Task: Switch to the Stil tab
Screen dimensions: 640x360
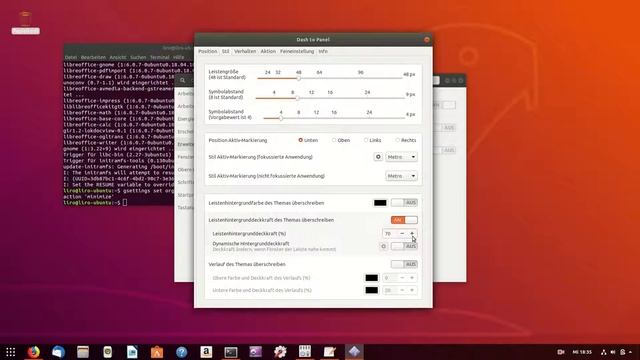Action: click(x=225, y=51)
